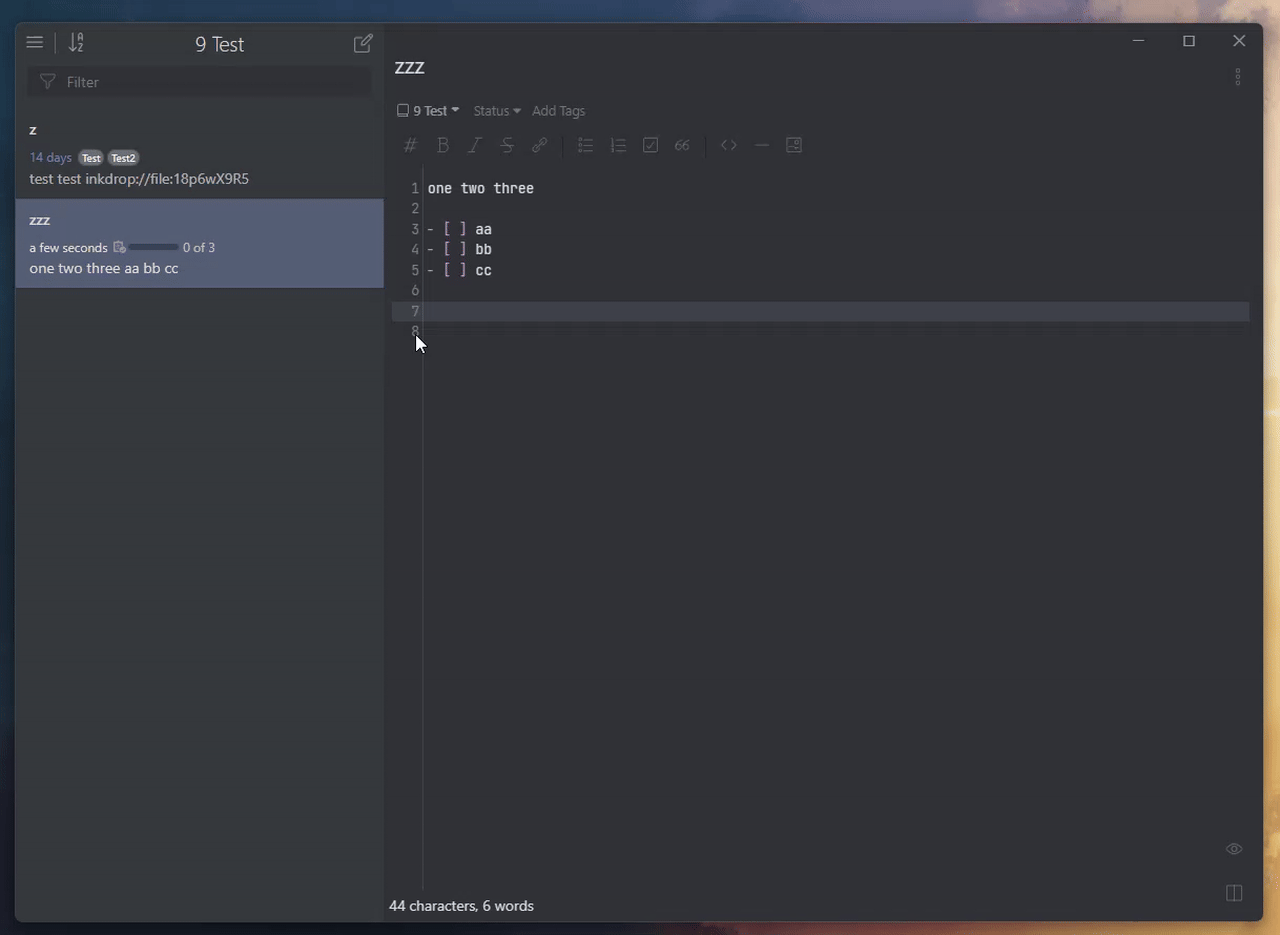The image size is (1280, 935).
Task: Insert a link
Action: [539, 145]
